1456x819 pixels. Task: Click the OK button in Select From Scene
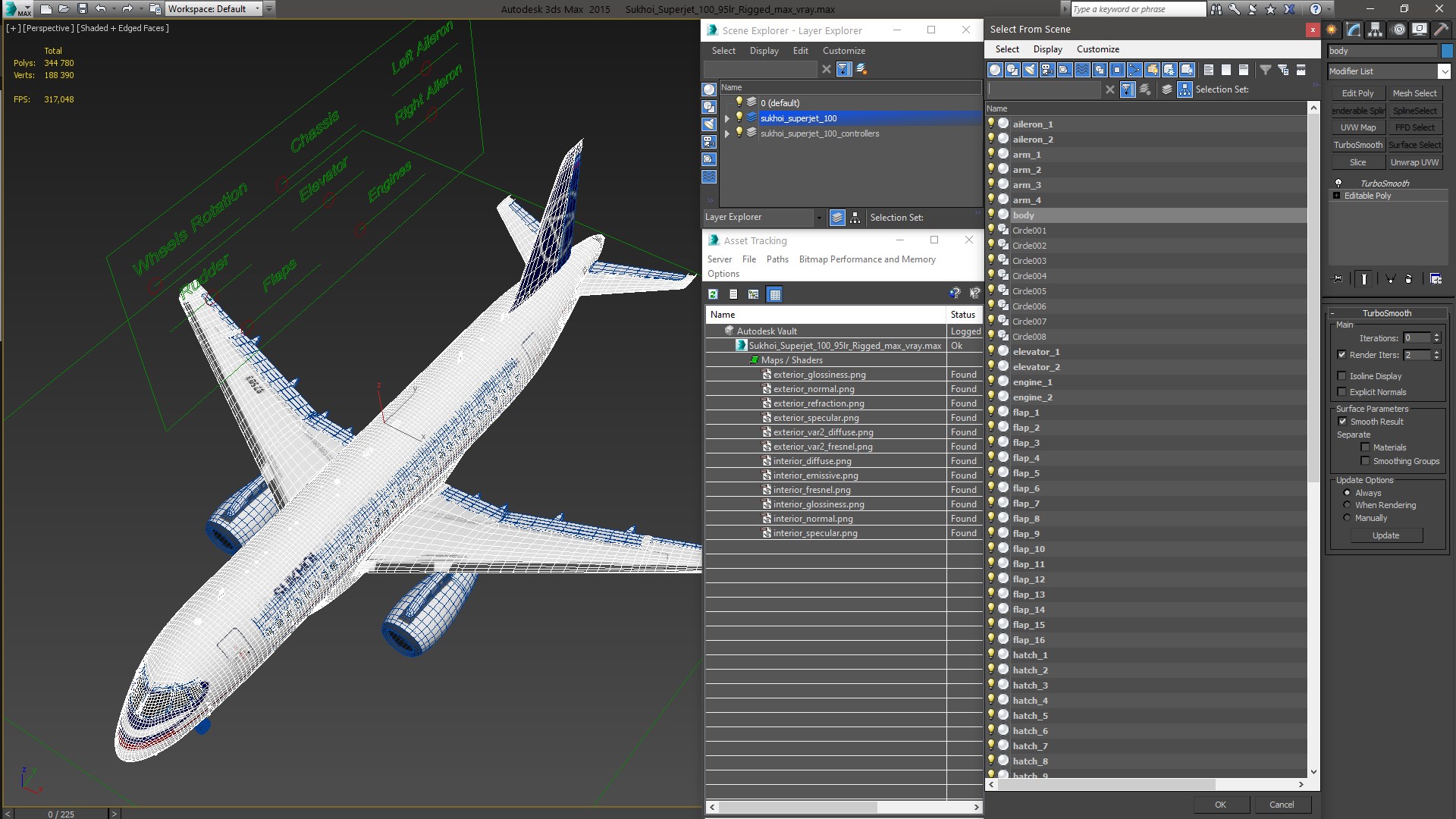click(1219, 805)
